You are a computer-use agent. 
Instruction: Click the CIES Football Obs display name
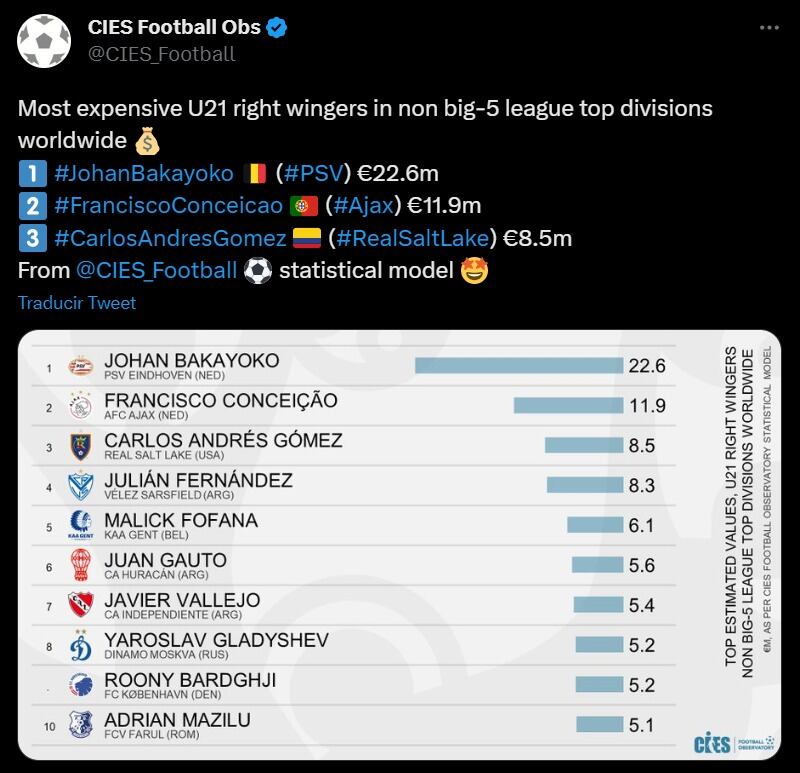pos(174,28)
